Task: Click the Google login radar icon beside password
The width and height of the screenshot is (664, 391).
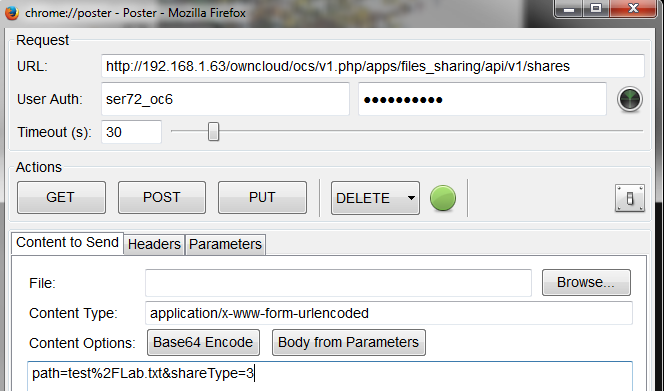Action: (x=630, y=99)
